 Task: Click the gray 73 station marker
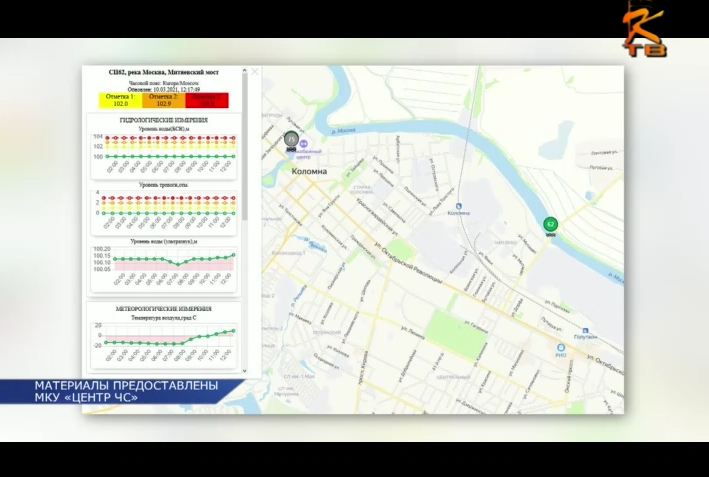[291, 140]
